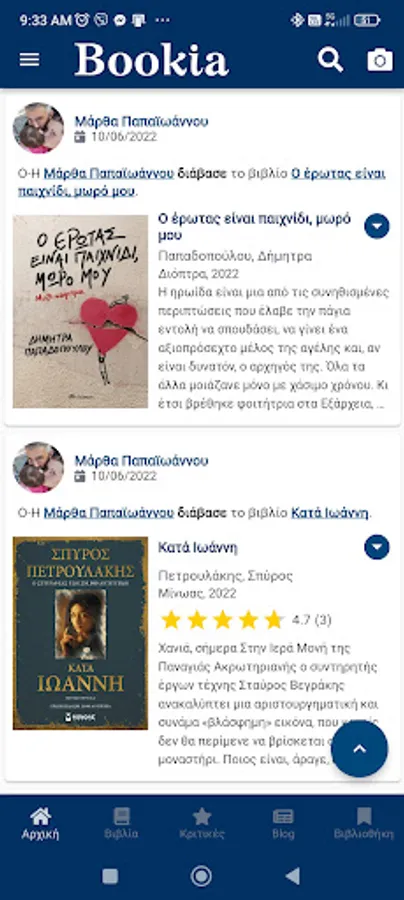Image resolution: width=404 pixels, height=900 pixels.
Task: Select the Αρχική home tab
Action: 40,824
